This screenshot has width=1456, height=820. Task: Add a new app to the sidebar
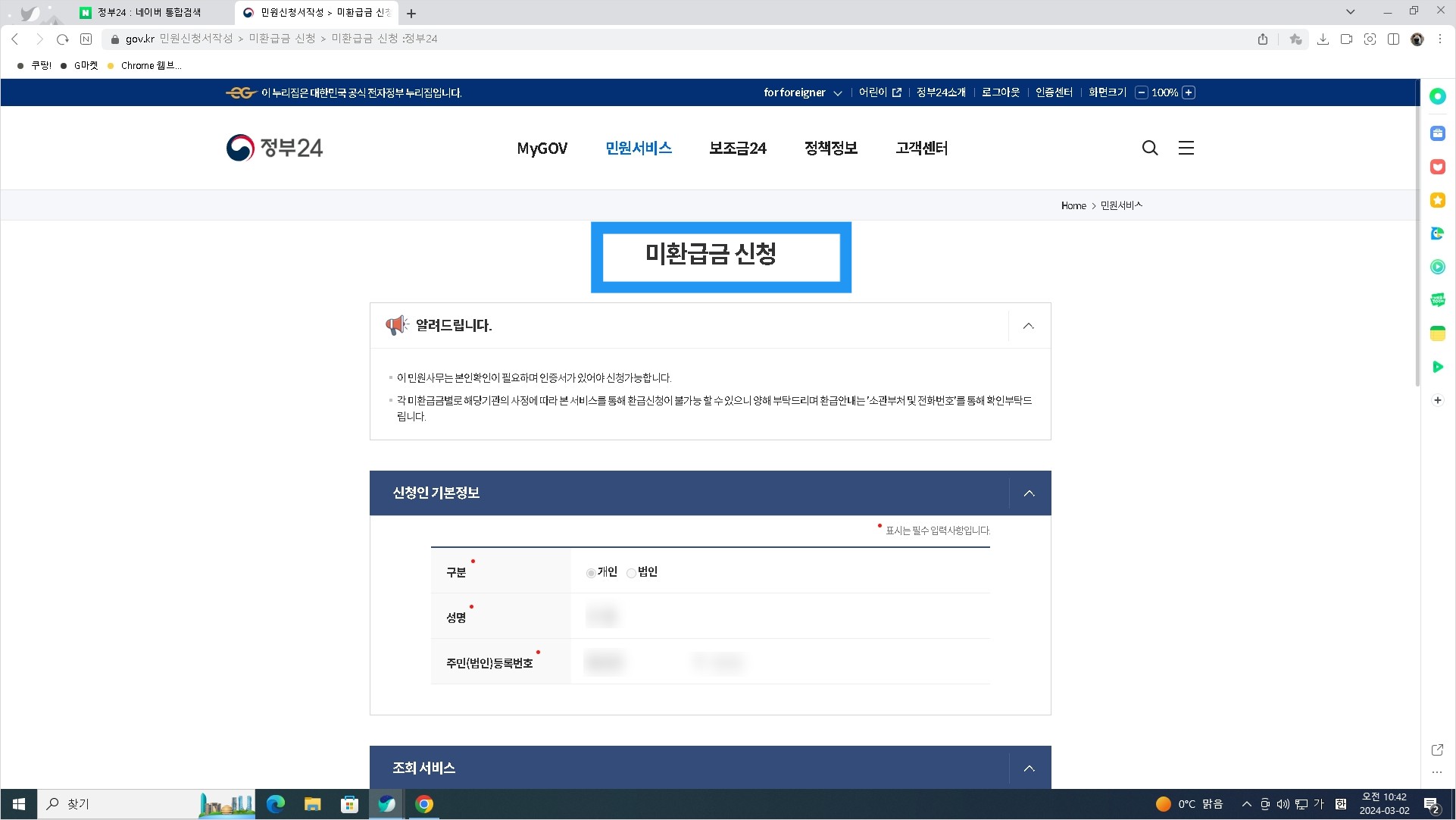pos(1438,400)
